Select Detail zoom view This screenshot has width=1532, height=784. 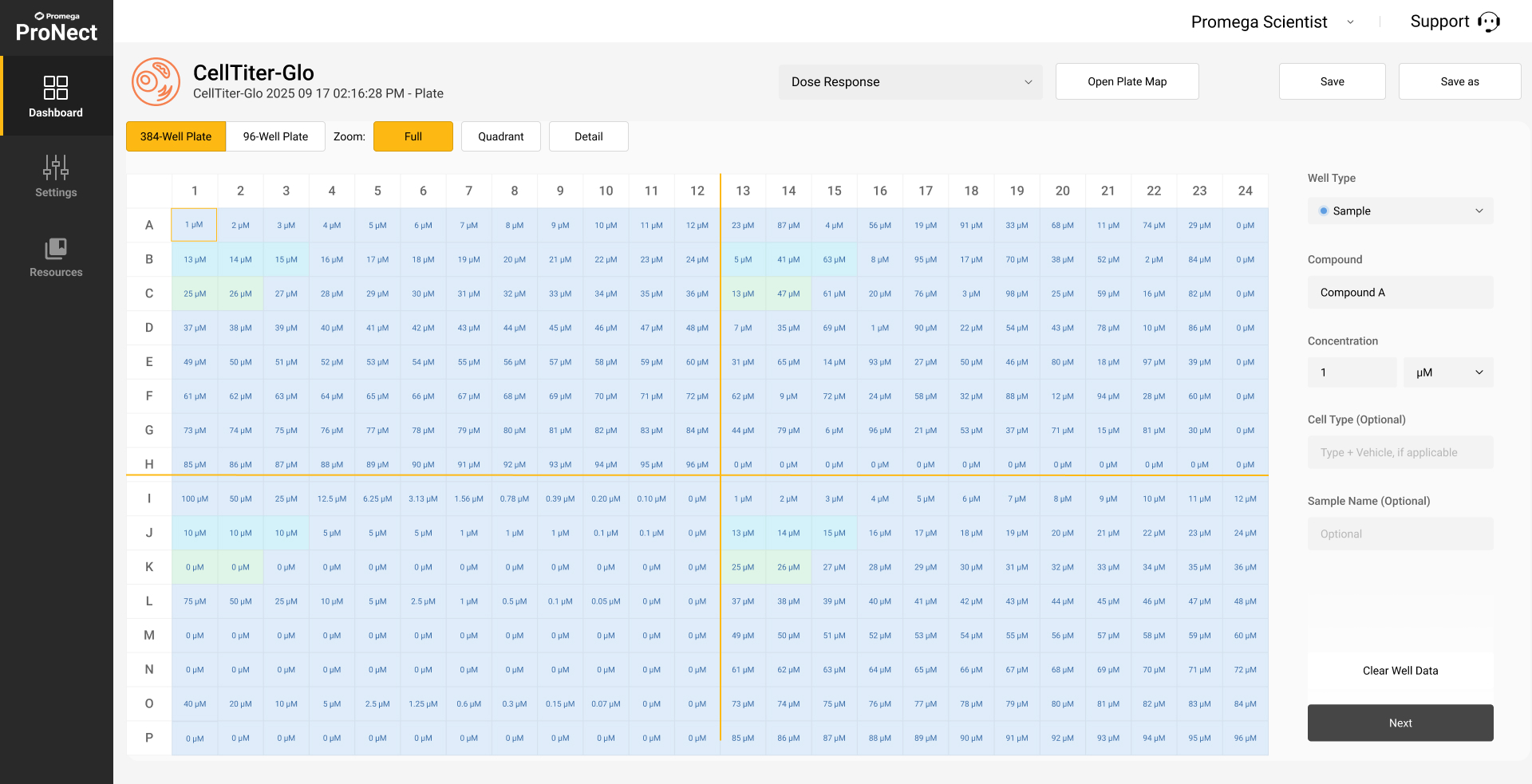point(589,136)
